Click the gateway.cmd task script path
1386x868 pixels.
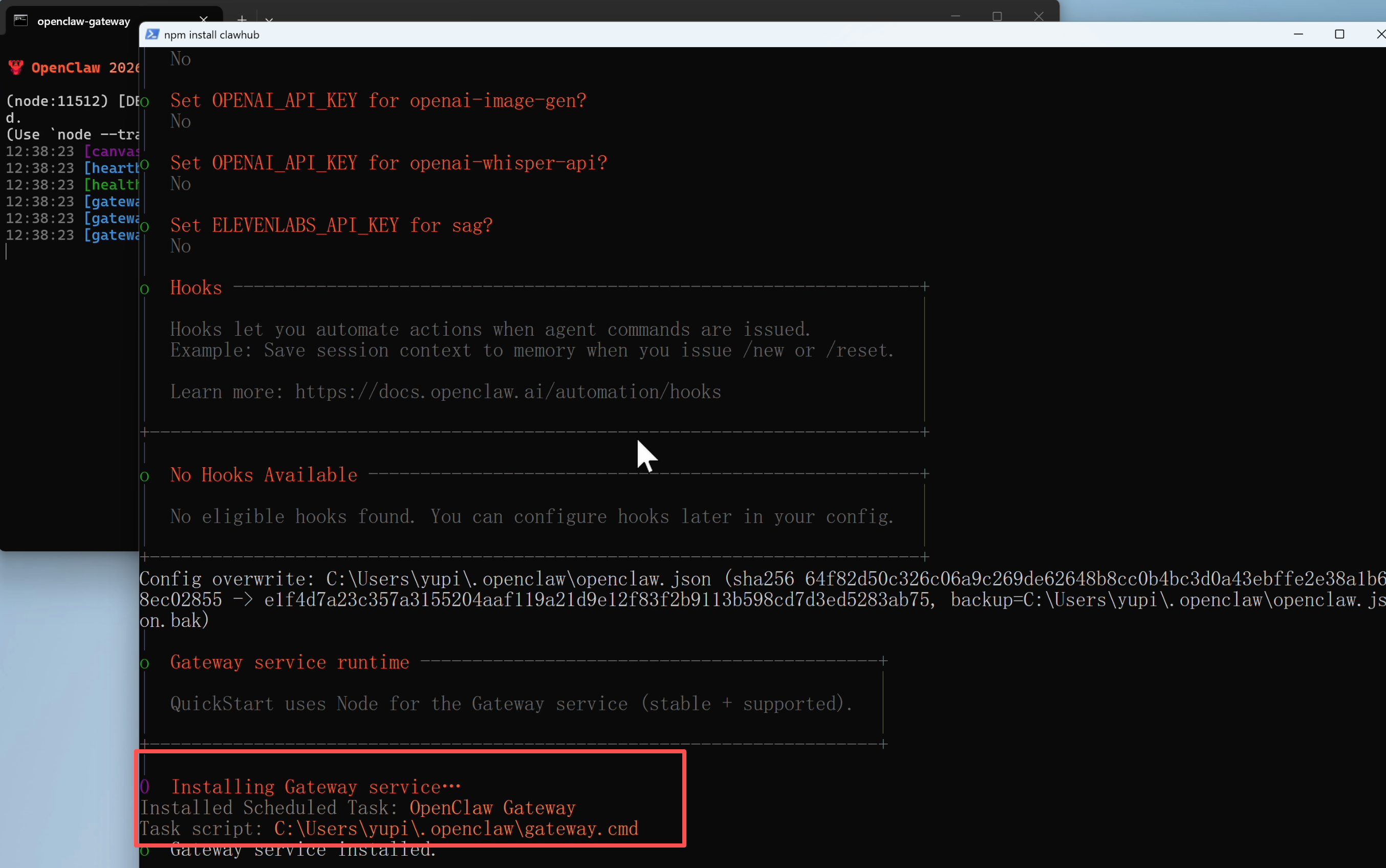456,829
